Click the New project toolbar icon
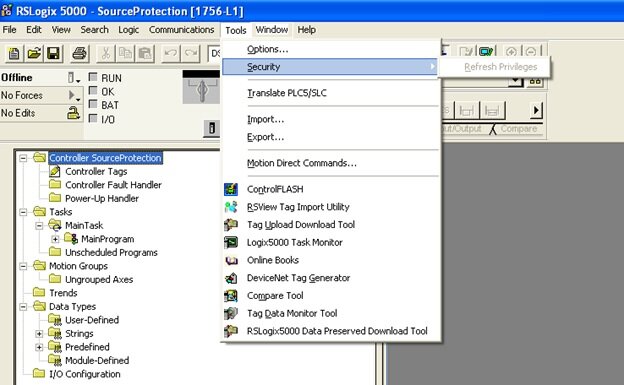The height and width of the screenshot is (385, 624). [14, 53]
